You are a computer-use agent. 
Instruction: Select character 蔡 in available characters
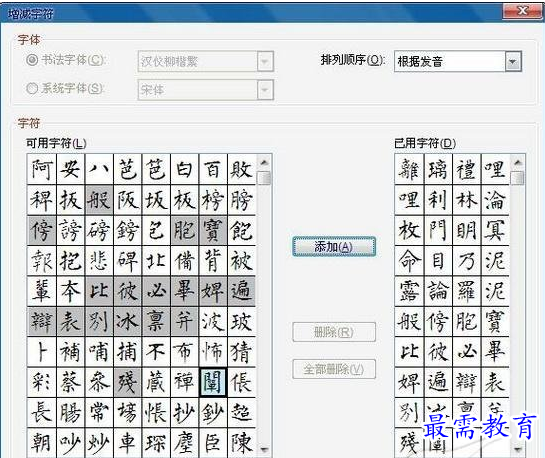pyautogui.click(x=71, y=382)
